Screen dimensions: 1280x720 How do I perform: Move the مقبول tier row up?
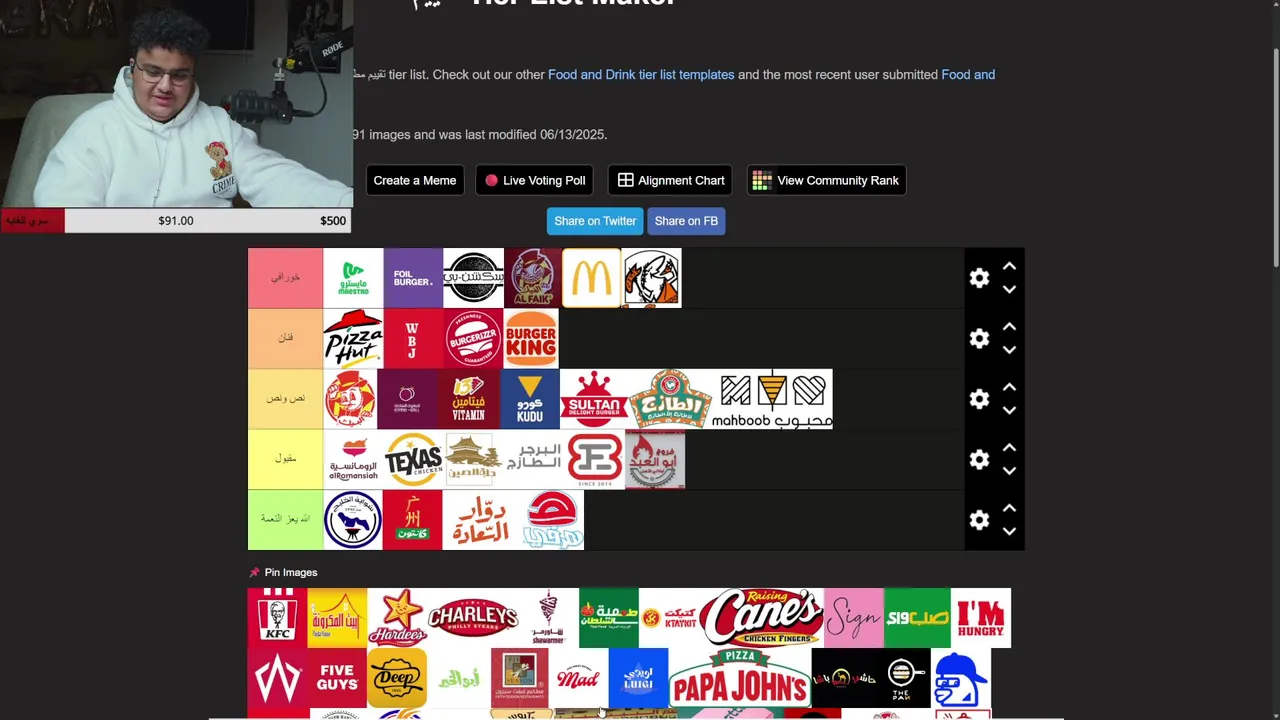click(x=1009, y=447)
